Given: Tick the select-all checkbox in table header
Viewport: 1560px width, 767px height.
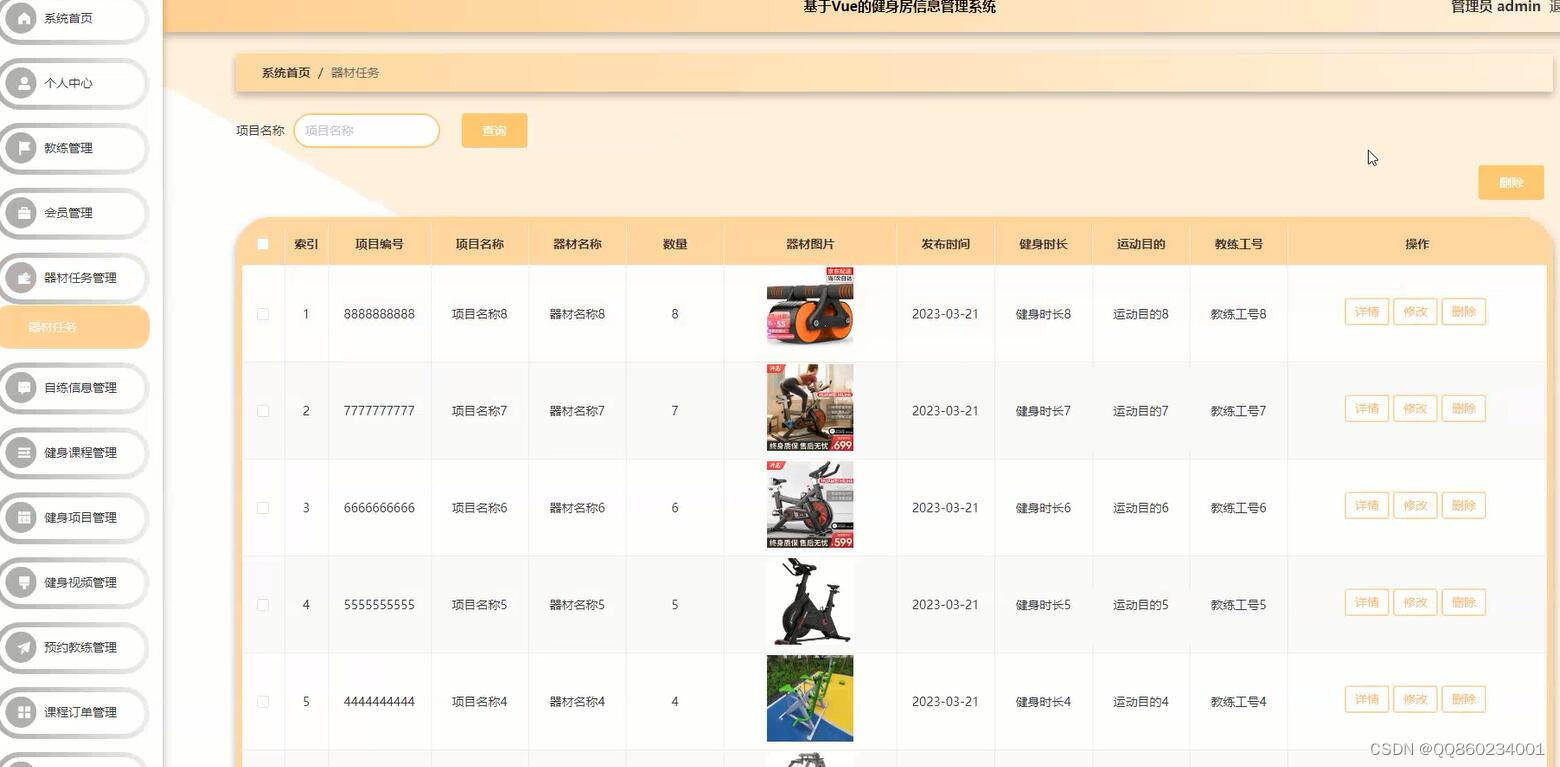Looking at the screenshot, I should [x=263, y=244].
